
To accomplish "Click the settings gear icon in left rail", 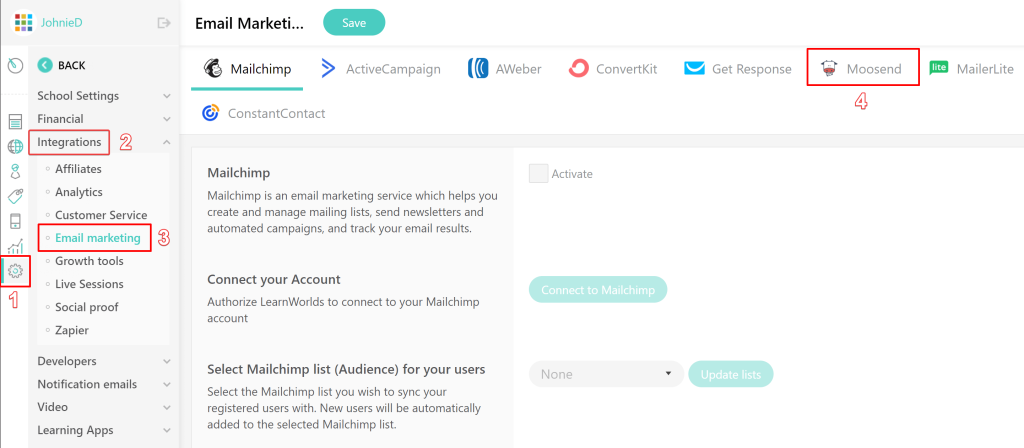I will pos(15,270).
